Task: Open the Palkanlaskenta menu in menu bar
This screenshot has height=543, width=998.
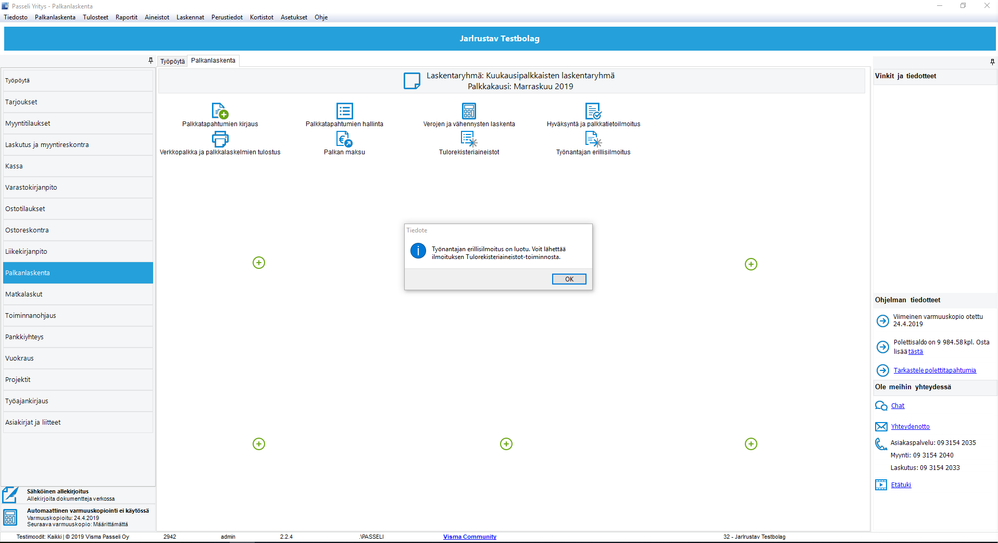Action: tap(55, 17)
